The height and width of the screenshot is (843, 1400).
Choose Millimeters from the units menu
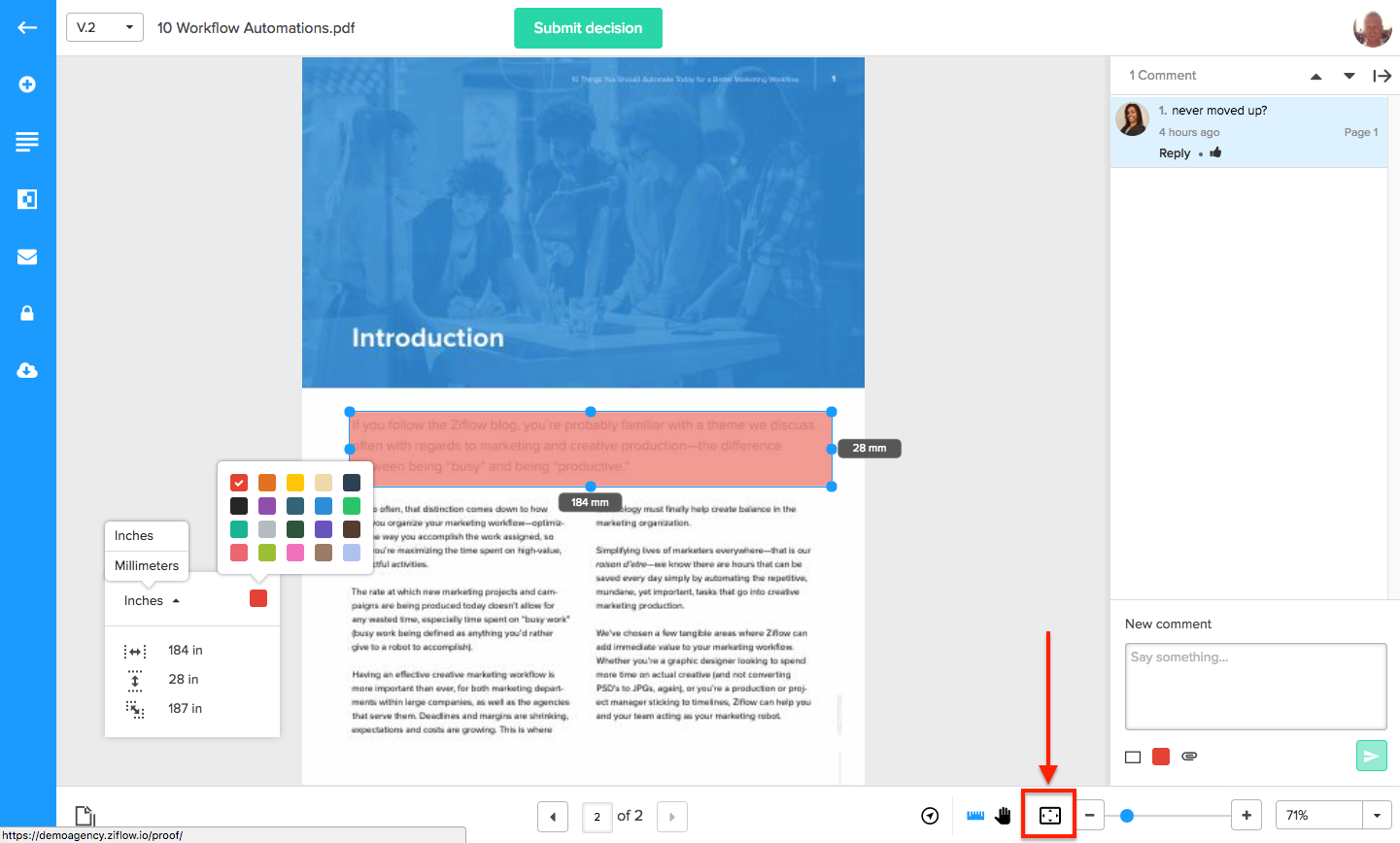point(147,565)
